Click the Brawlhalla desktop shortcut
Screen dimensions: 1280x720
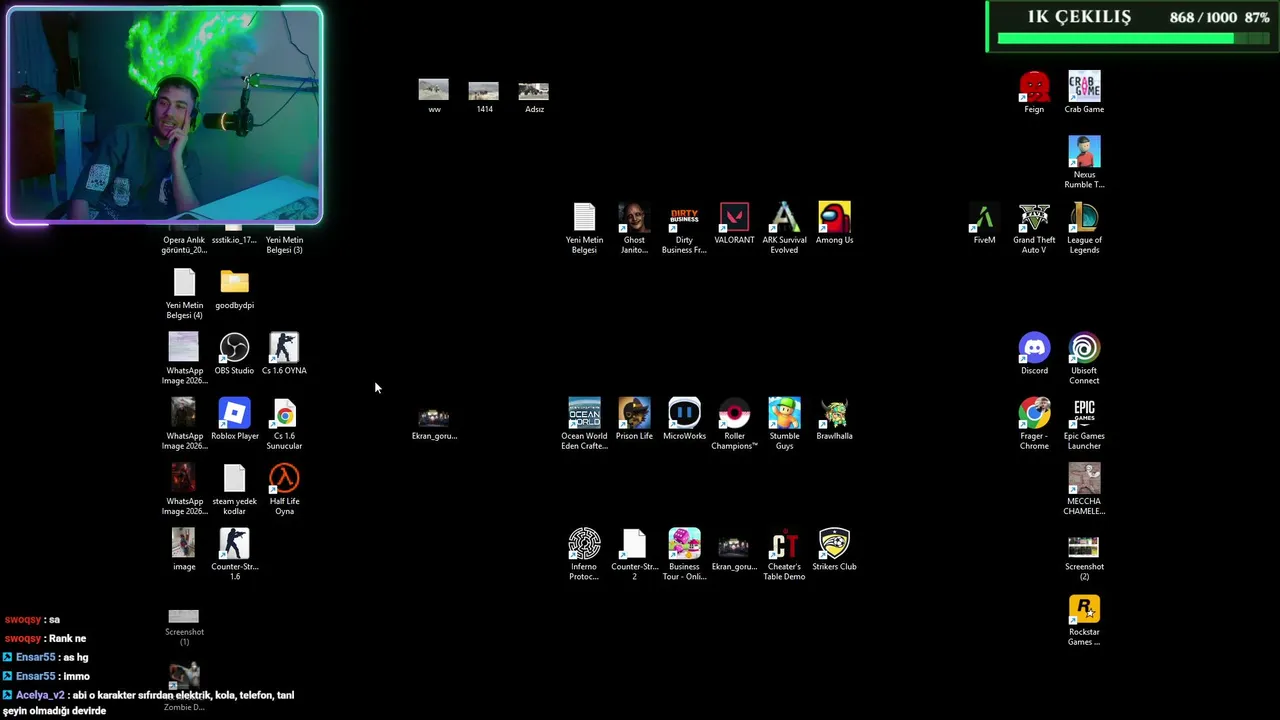[834, 420]
